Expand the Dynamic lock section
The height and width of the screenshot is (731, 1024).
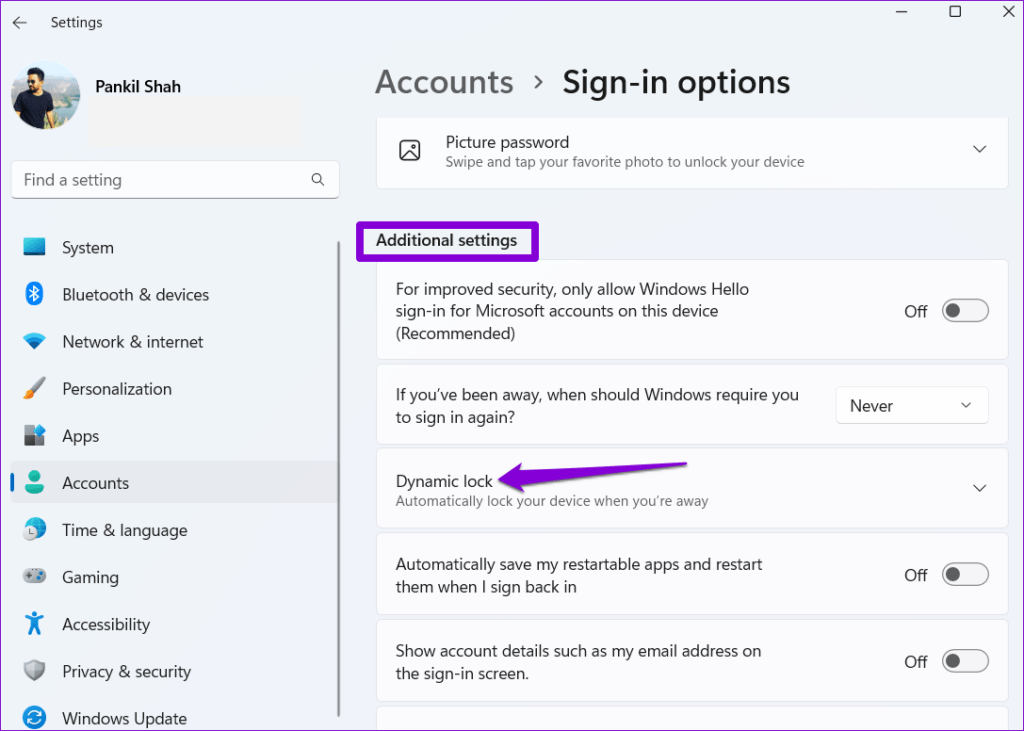[979, 488]
